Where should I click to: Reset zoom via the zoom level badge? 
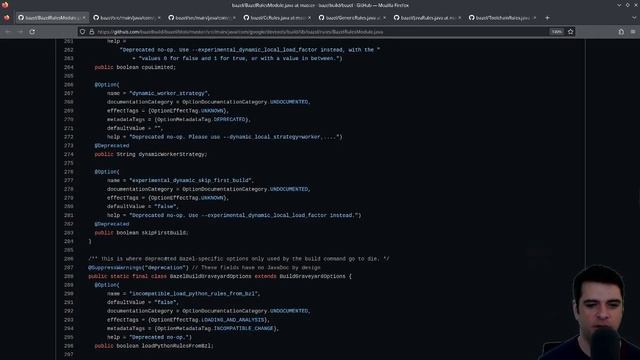click(x=557, y=31)
